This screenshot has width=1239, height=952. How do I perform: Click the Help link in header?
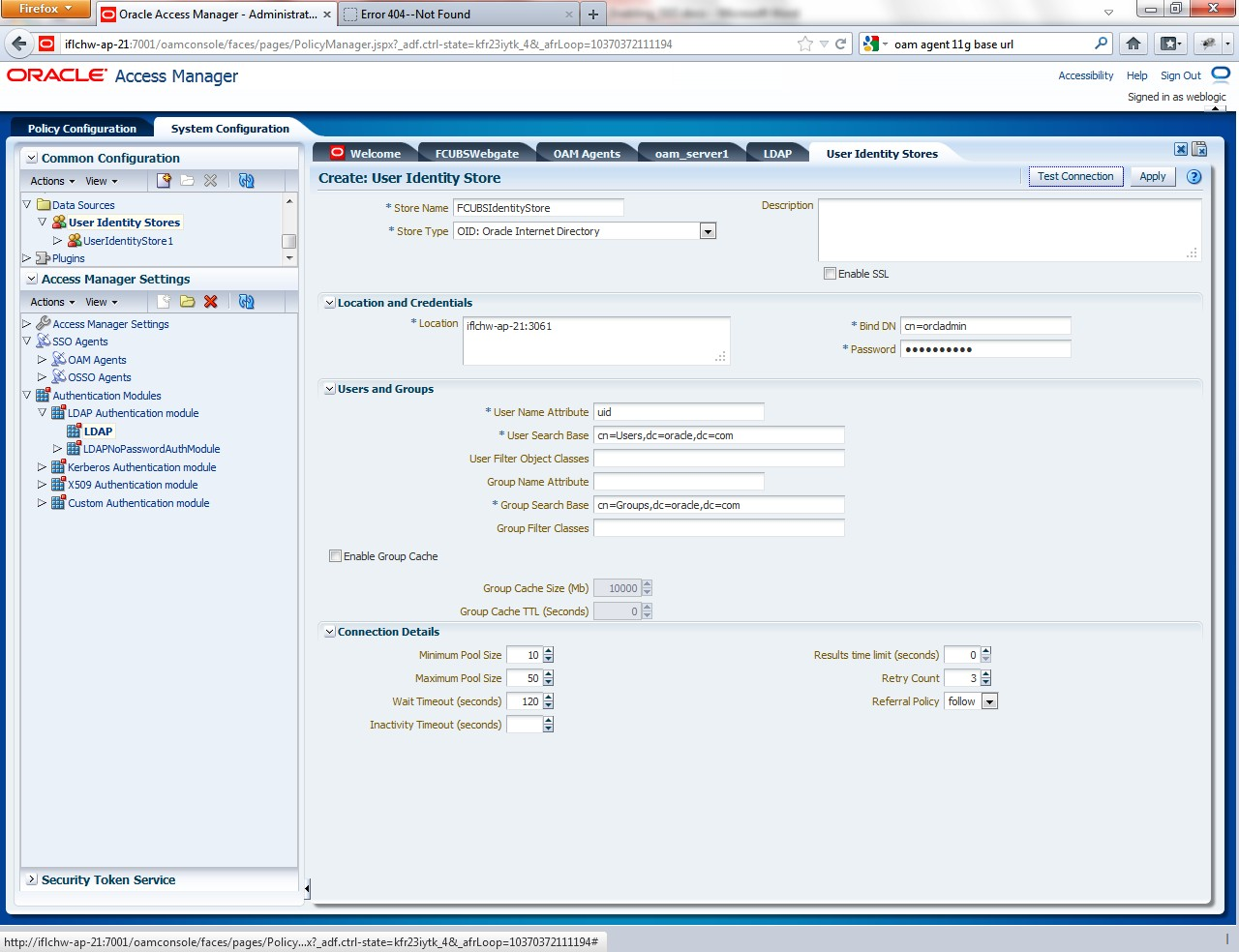coord(1136,75)
